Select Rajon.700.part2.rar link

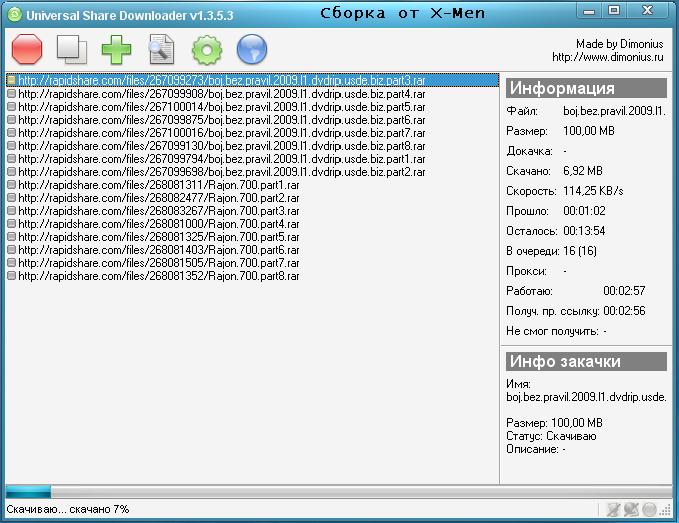coord(159,198)
